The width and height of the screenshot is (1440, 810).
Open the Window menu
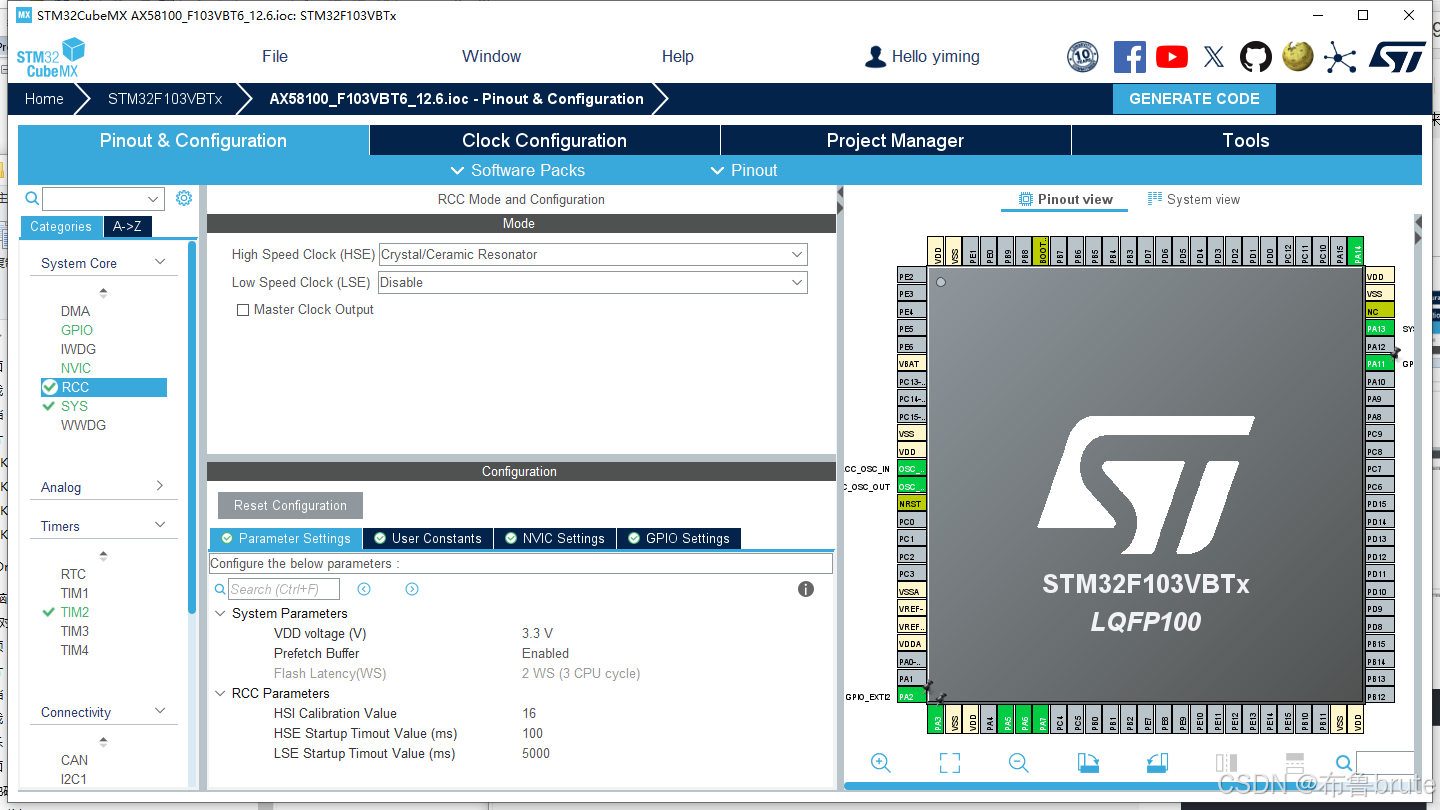click(x=491, y=57)
